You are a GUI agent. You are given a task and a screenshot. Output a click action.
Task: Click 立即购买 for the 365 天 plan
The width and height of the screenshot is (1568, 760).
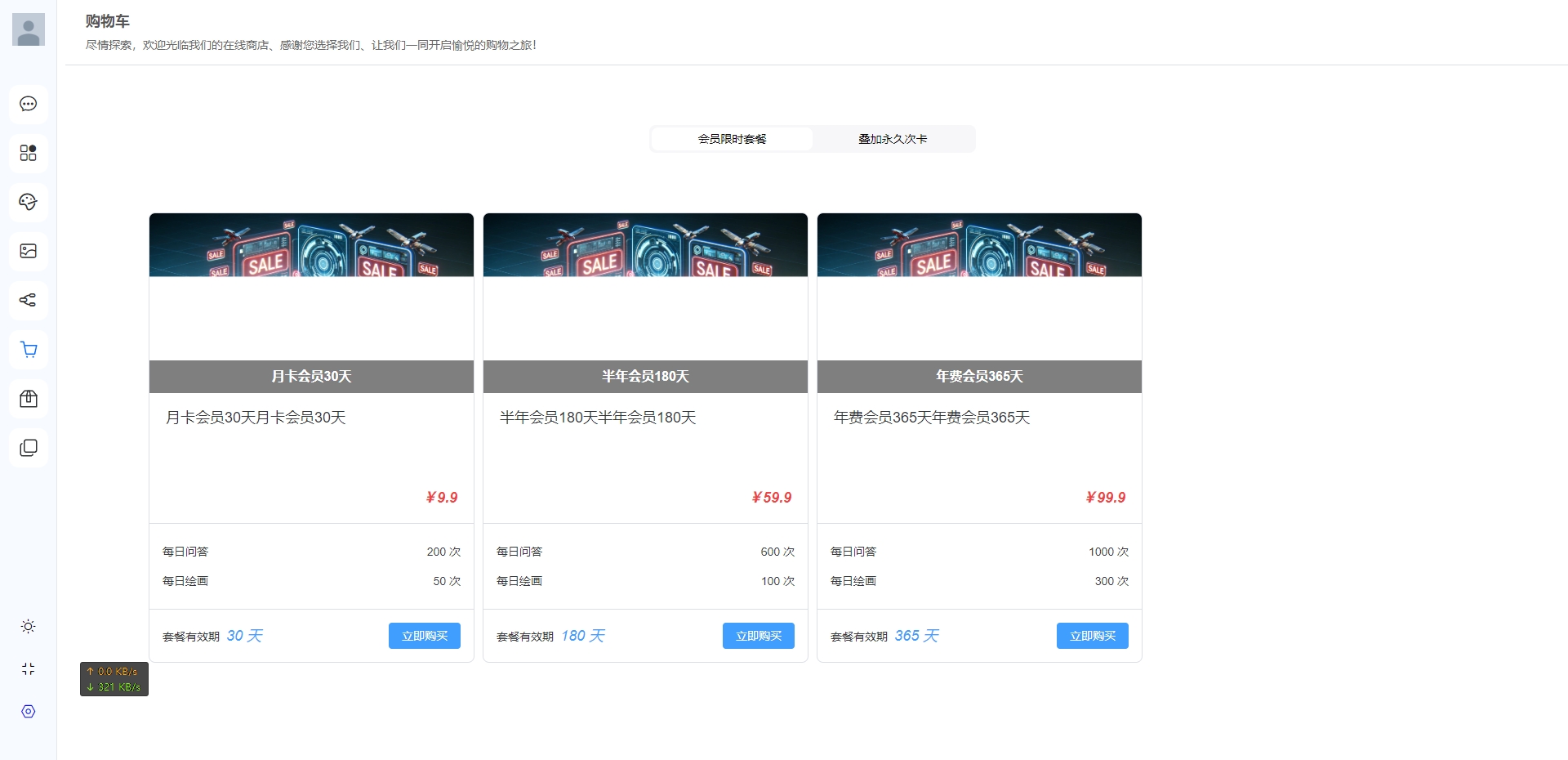(1093, 636)
